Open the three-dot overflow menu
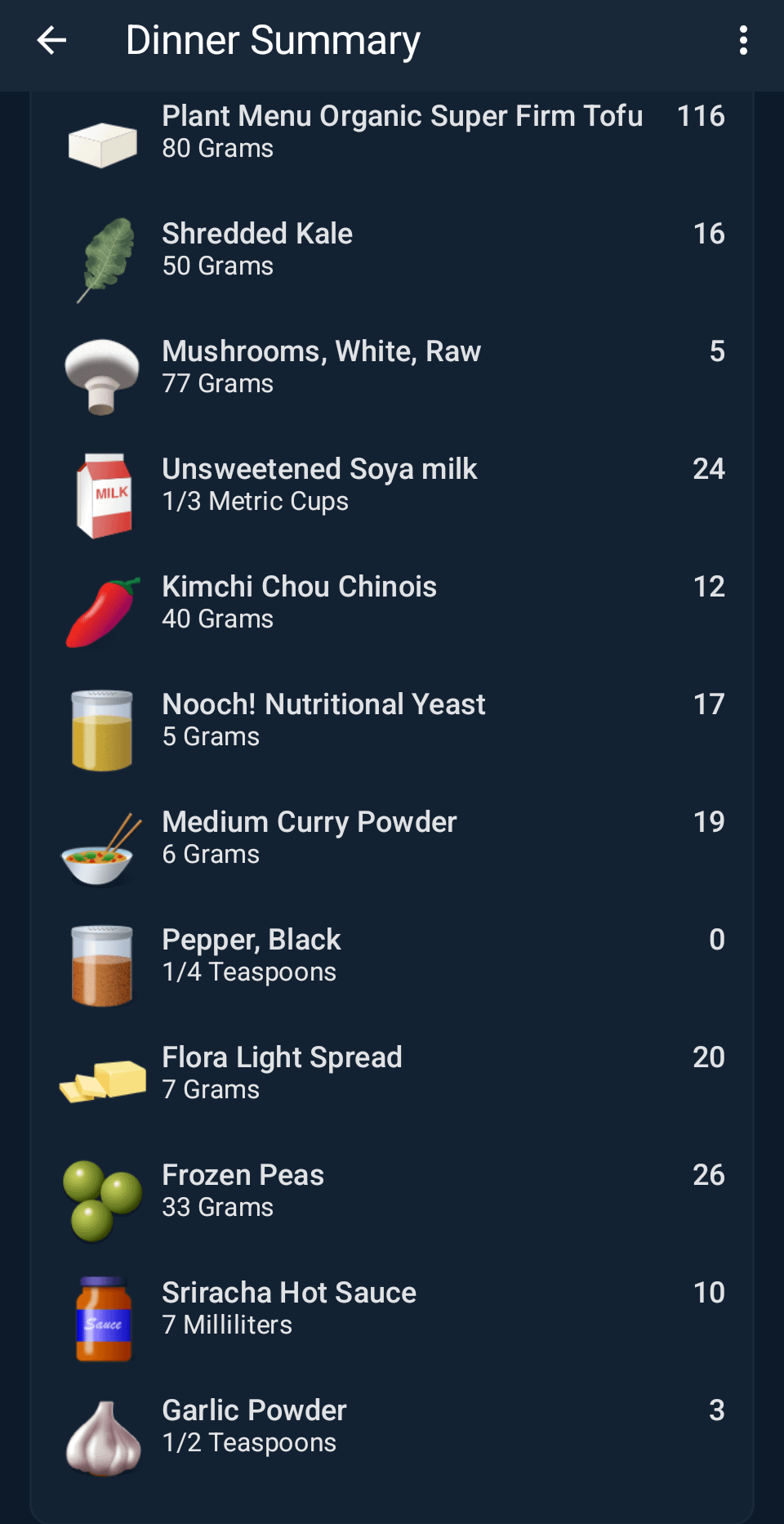Viewport: 784px width, 1524px height. [x=743, y=40]
